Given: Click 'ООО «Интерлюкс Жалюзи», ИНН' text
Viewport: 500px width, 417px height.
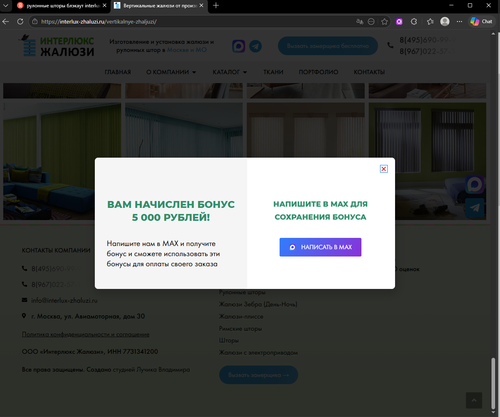Looking at the screenshot, I should (90, 352).
